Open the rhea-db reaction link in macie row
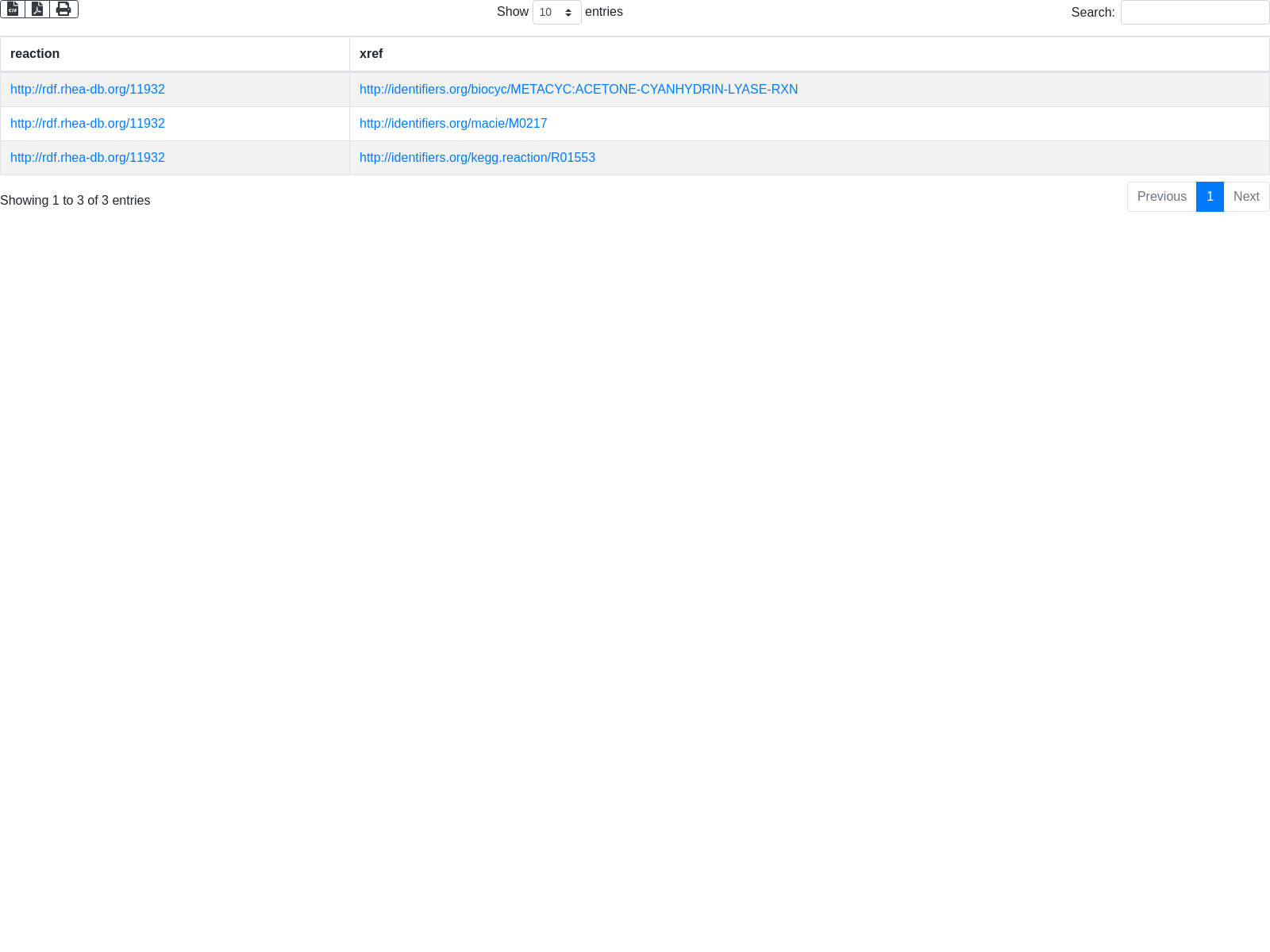The image size is (1270, 952). [x=87, y=124]
